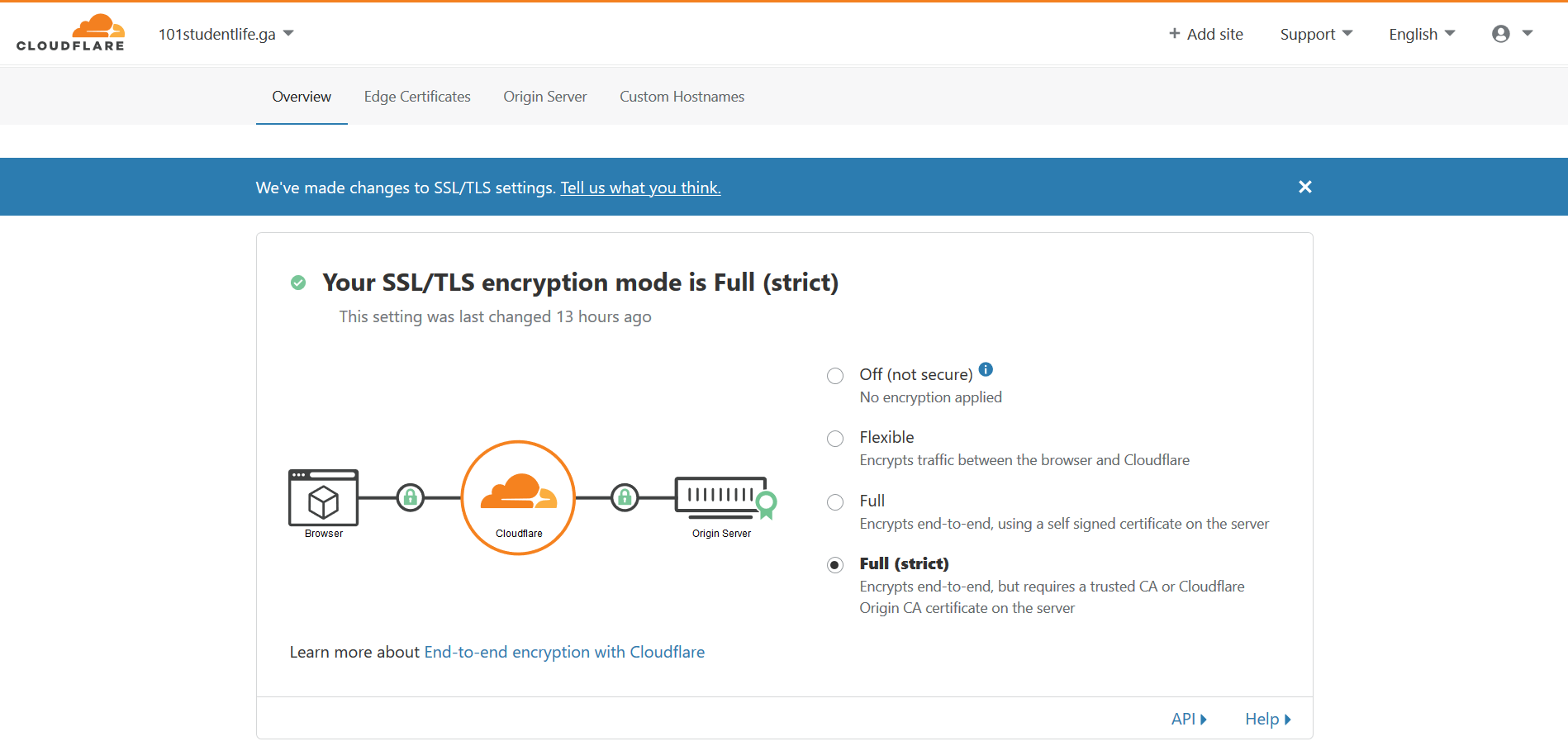
Task: Expand the Support menu
Action: 1316,34
